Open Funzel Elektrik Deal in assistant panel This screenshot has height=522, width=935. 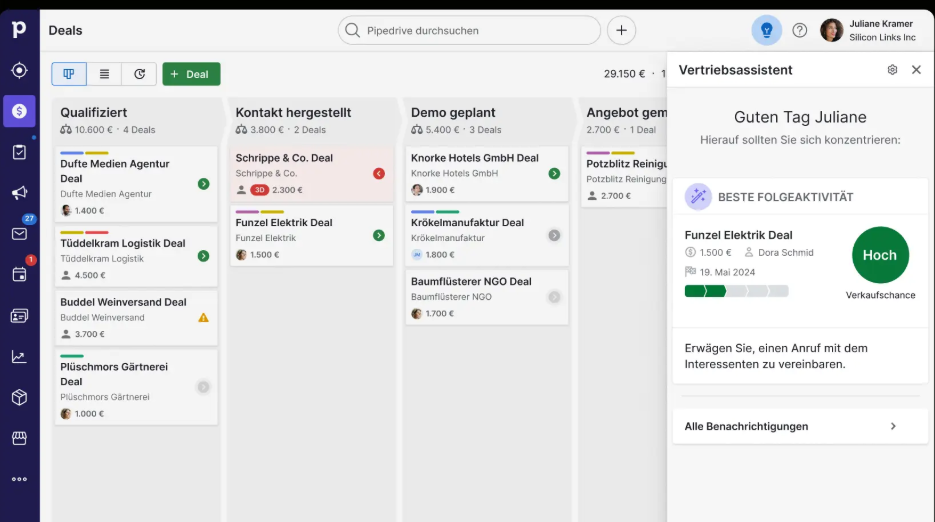(x=738, y=235)
